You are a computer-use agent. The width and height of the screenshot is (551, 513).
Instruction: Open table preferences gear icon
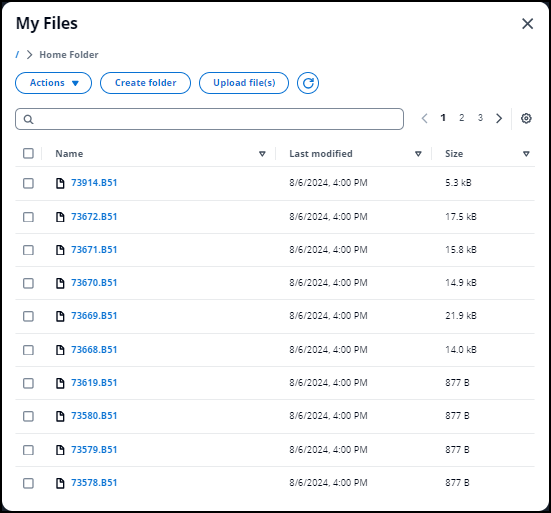click(526, 118)
